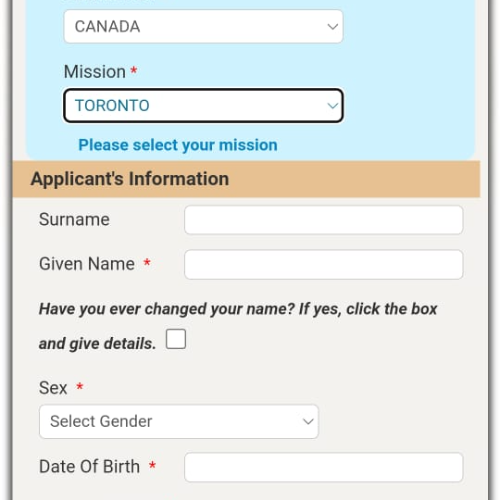Click the Applicant's Information section header

[x=246, y=179]
